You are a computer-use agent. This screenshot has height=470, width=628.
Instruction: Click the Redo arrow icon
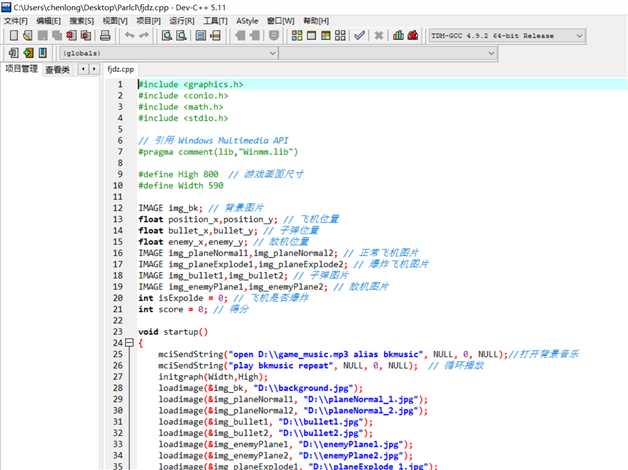point(144,36)
